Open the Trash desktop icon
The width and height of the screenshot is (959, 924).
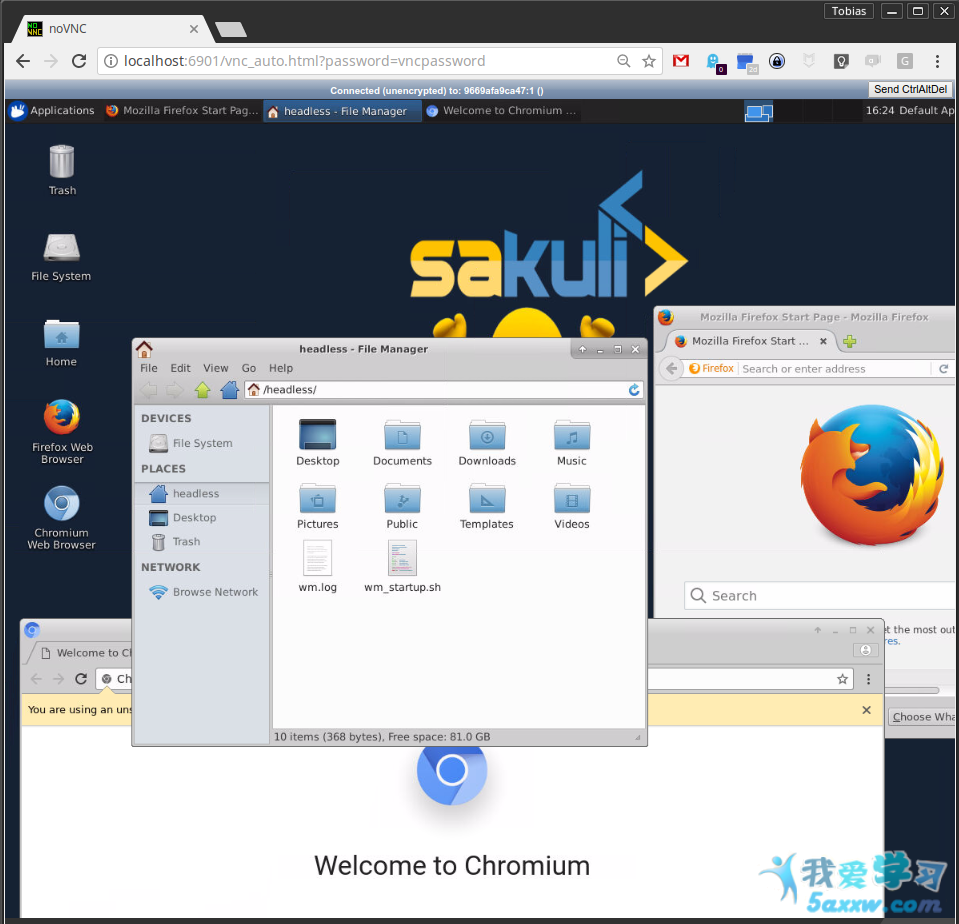click(x=62, y=169)
